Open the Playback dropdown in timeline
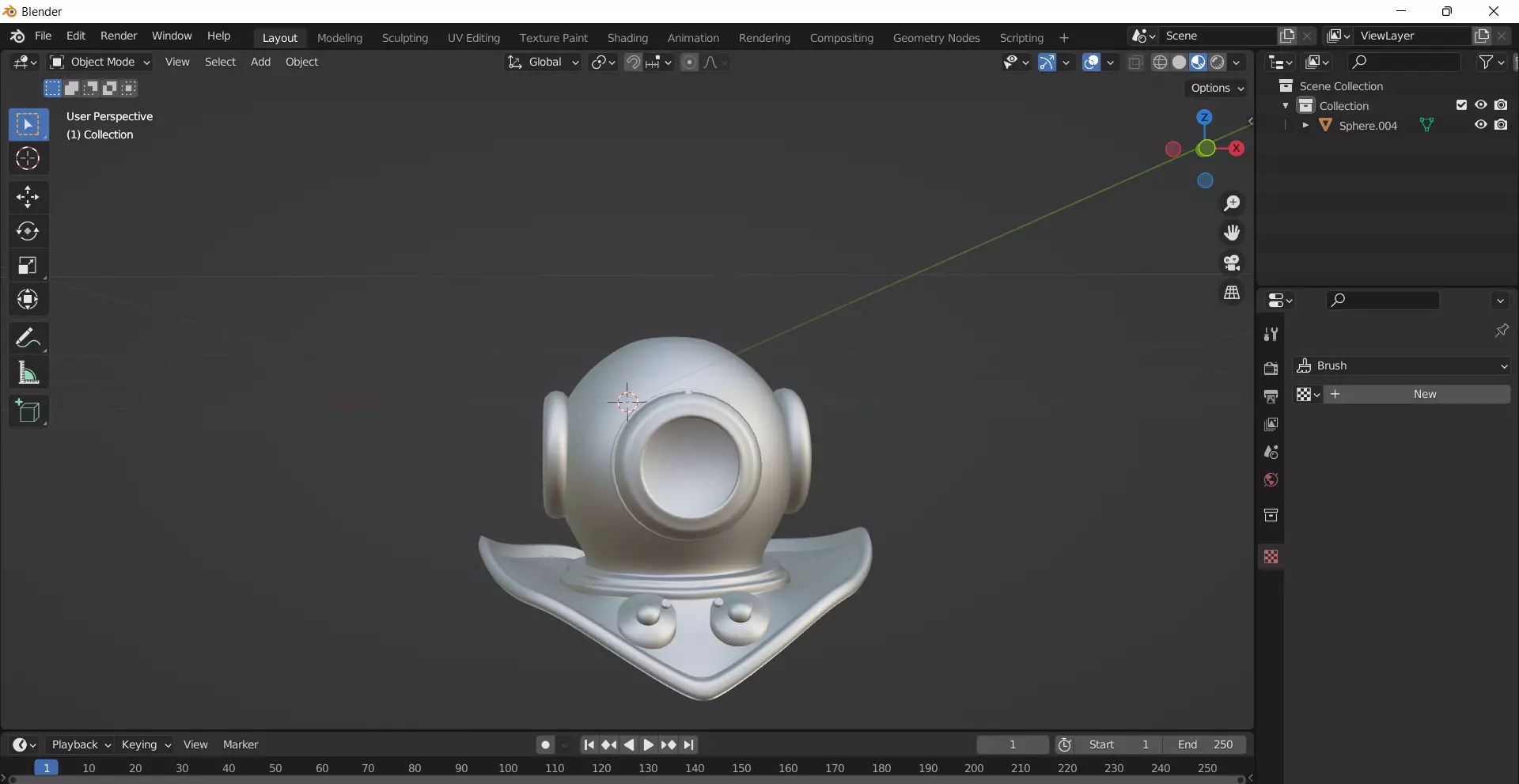Screen dimensions: 1519x784 (81, 744)
